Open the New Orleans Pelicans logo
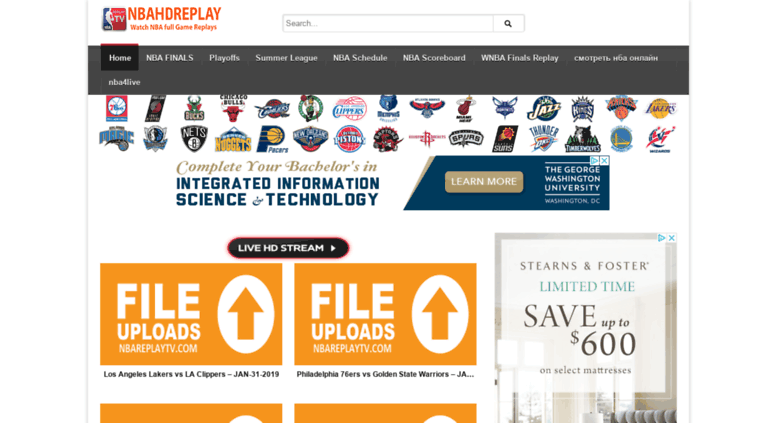 [311, 139]
